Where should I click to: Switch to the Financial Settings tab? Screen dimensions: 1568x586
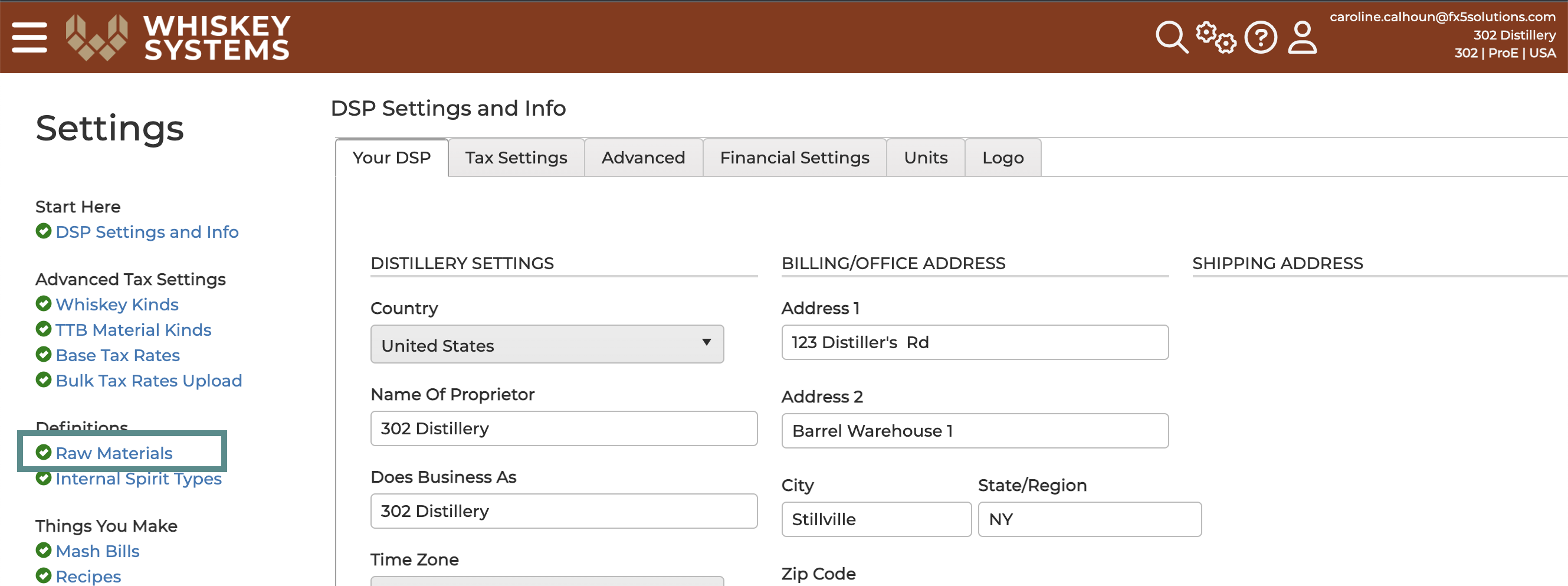[794, 158]
